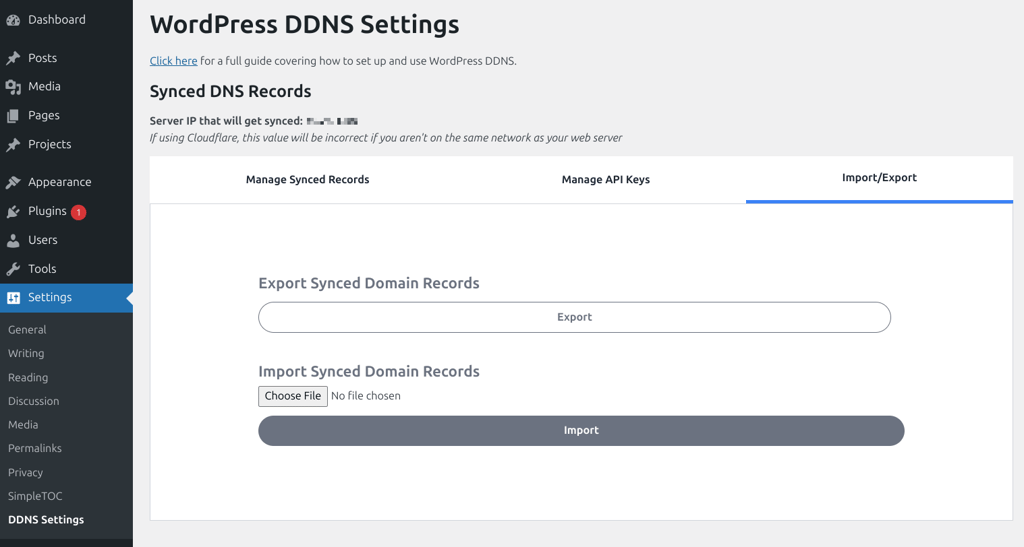Click the Posts pushpin icon
This screenshot has width=1024, height=547.
coord(13,58)
